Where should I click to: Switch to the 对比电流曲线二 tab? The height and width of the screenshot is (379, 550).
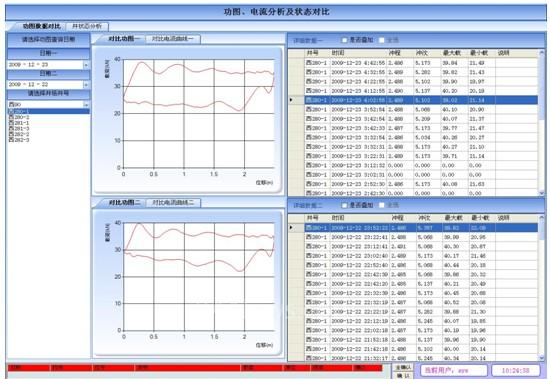click(x=173, y=202)
